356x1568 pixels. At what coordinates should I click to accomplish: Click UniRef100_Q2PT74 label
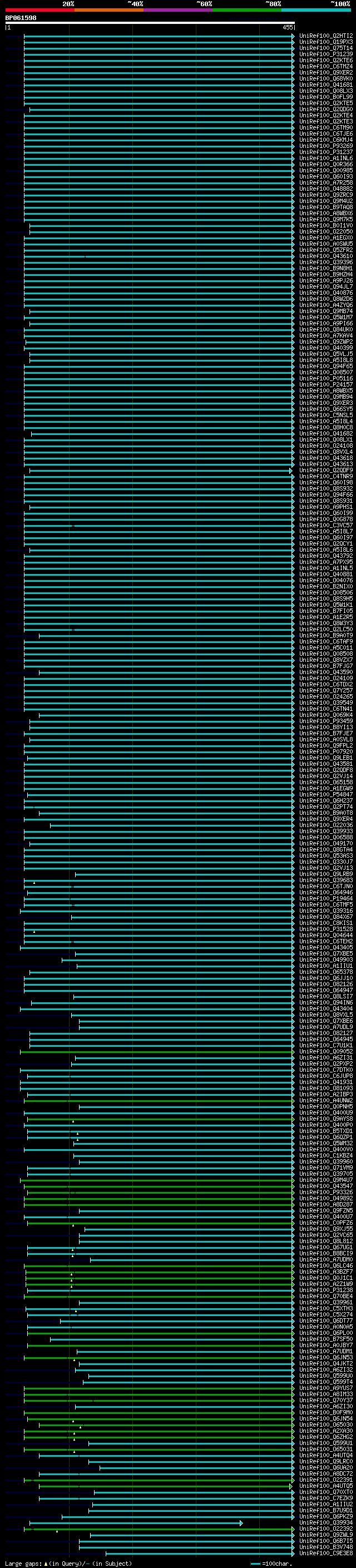tap(326, 807)
